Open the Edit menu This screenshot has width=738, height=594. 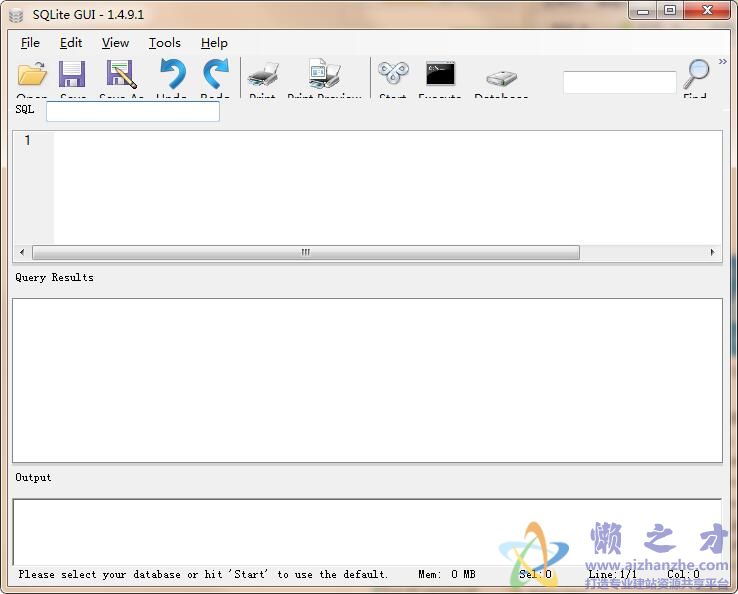pos(71,43)
